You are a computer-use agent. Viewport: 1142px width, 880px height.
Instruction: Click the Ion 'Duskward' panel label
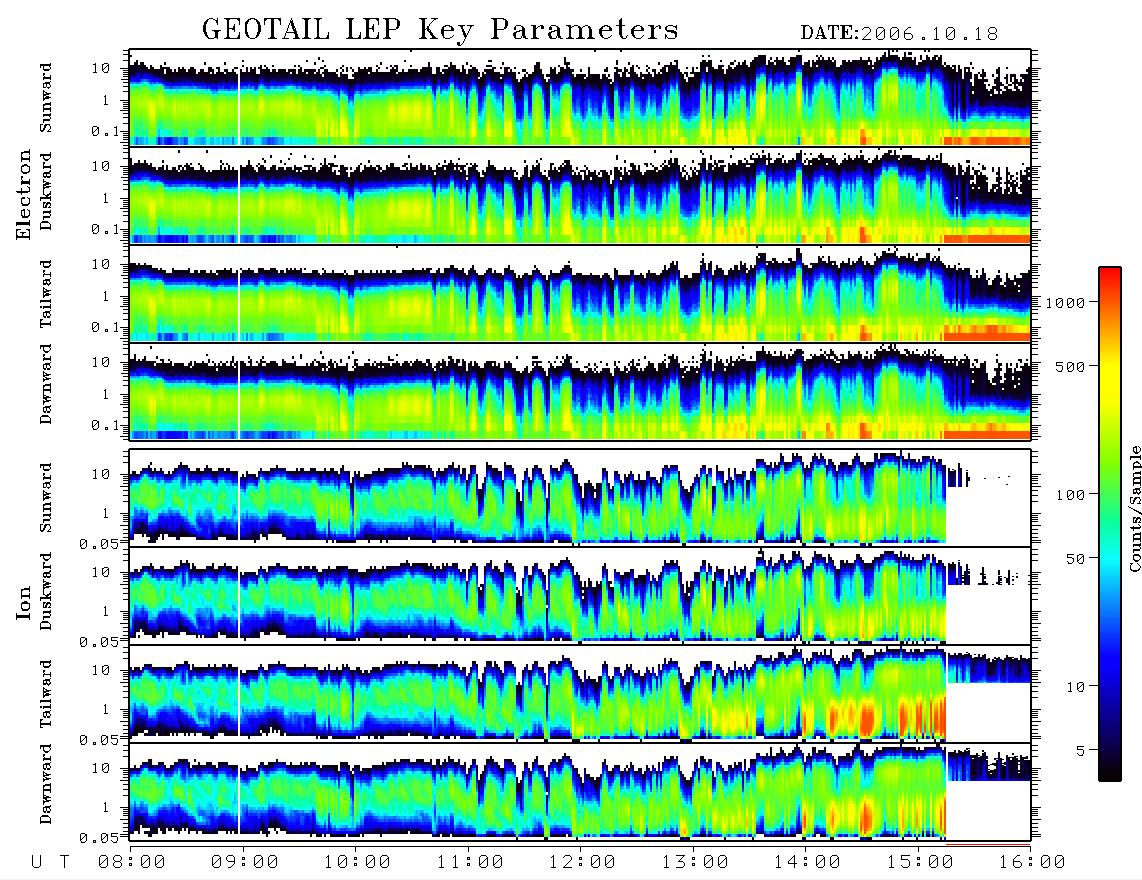(x=46, y=591)
